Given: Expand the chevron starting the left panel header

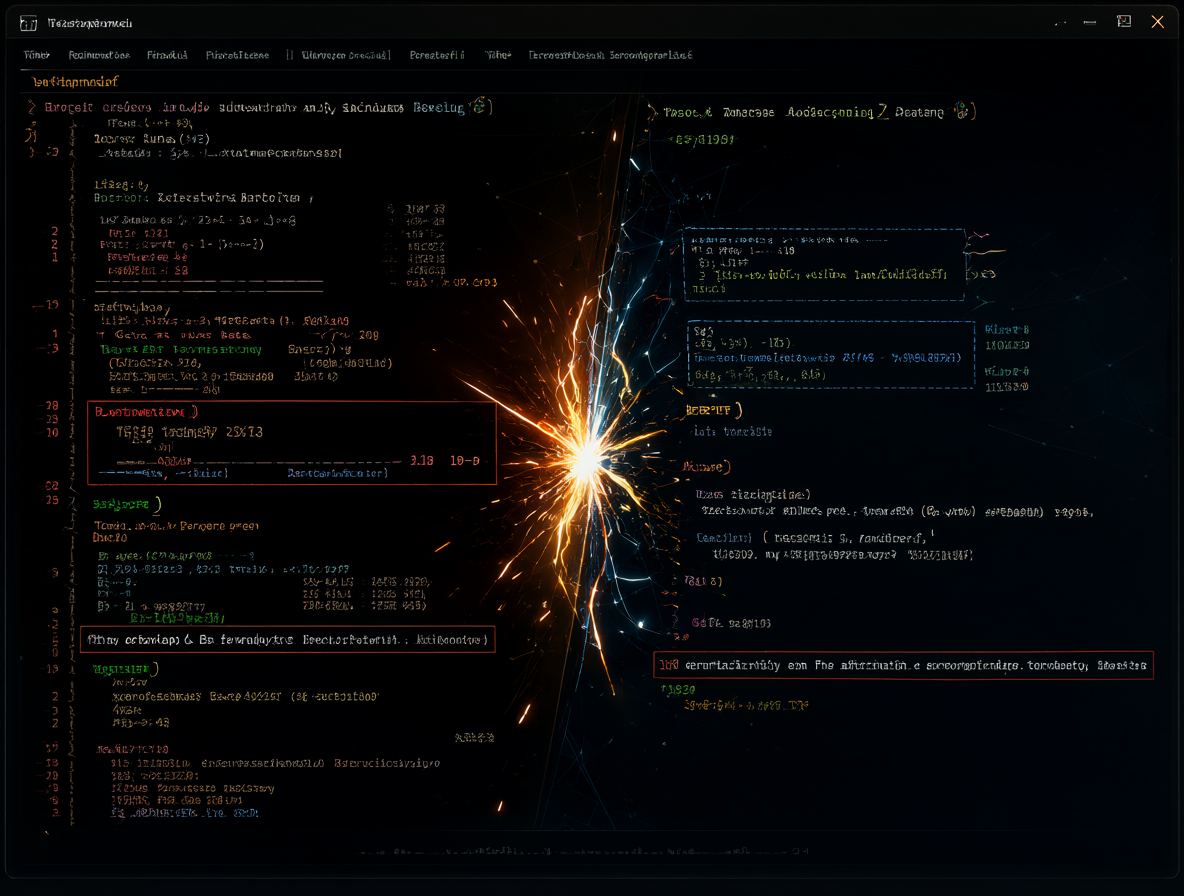Looking at the screenshot, I should 32,107.
